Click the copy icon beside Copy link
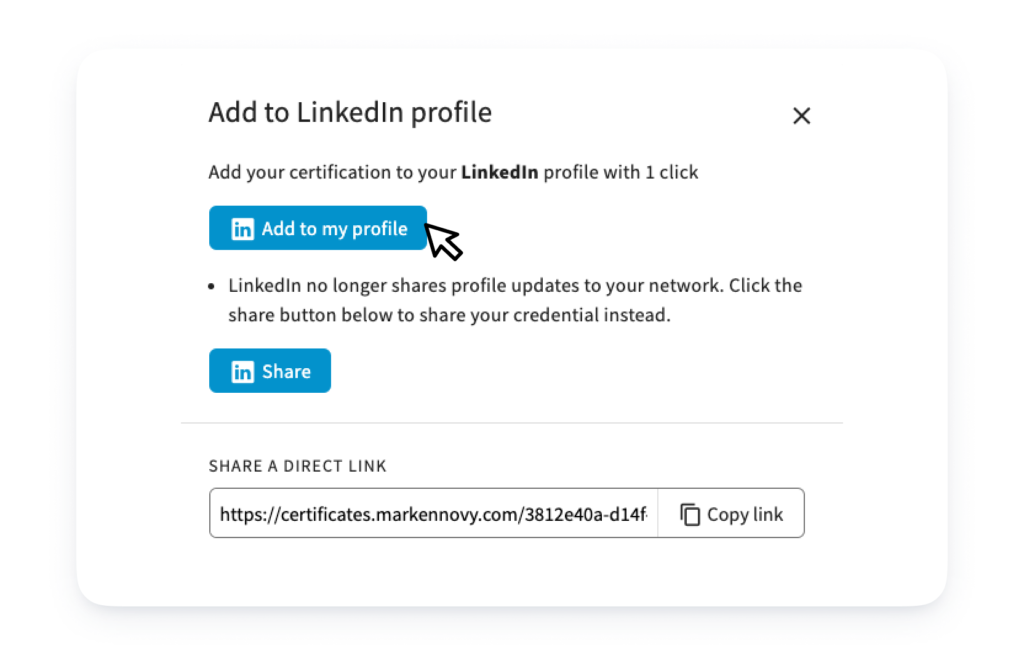1024x660 pixels. pyautogui.click(x=690, y=514)
